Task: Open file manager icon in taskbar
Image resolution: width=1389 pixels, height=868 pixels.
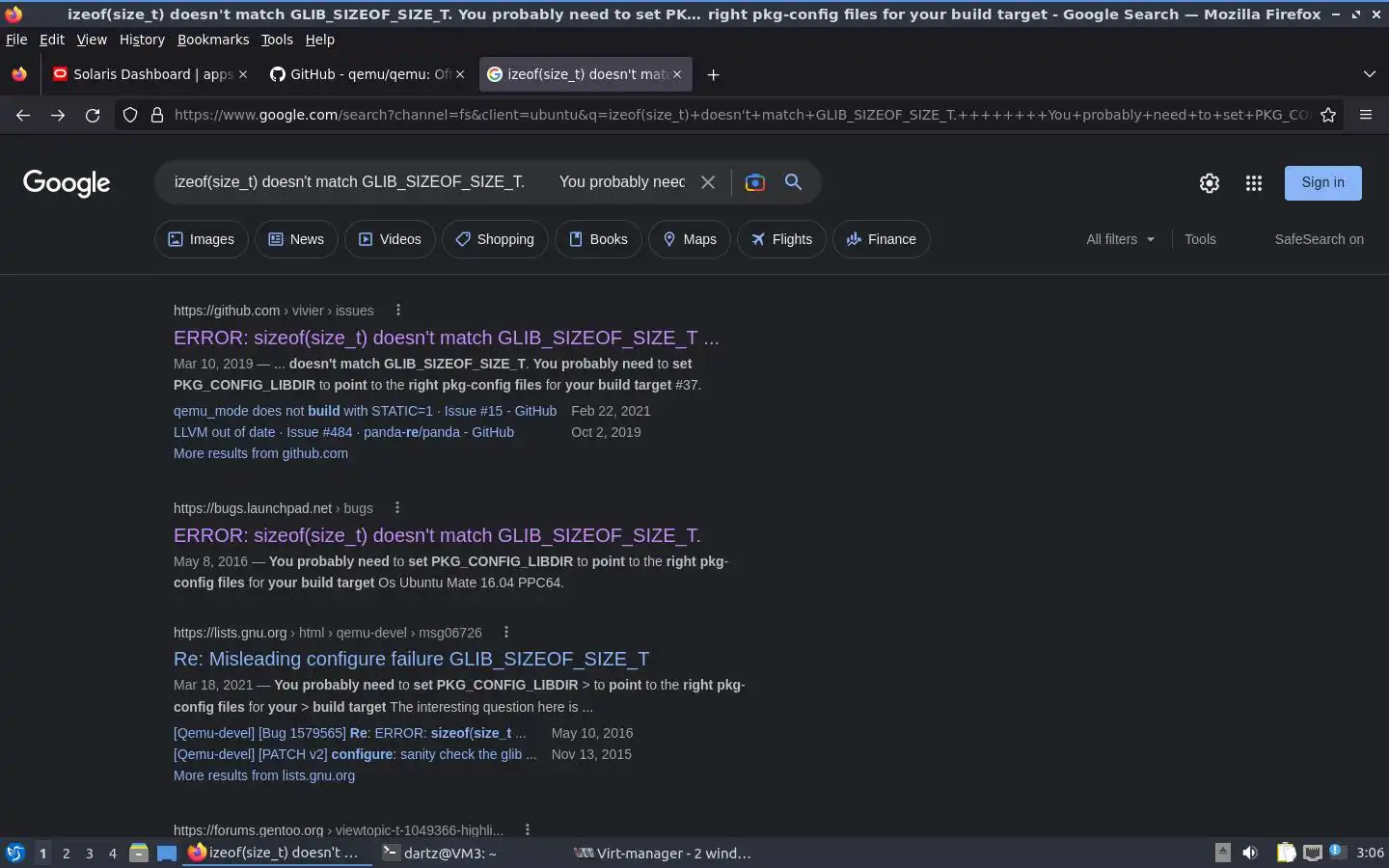Action: click(139, 853)
